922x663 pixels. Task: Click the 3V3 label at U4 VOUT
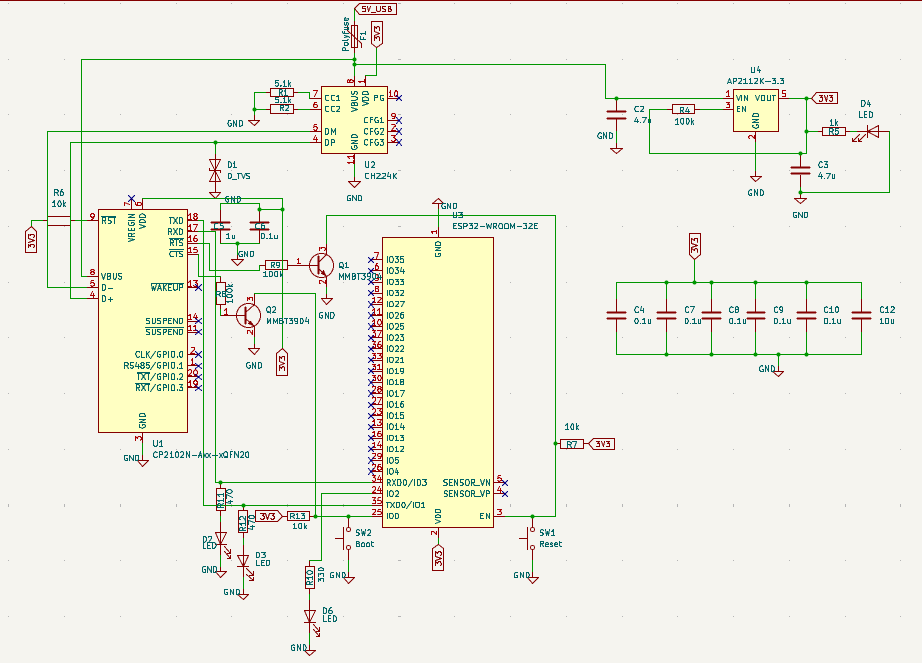pos(825,98)
